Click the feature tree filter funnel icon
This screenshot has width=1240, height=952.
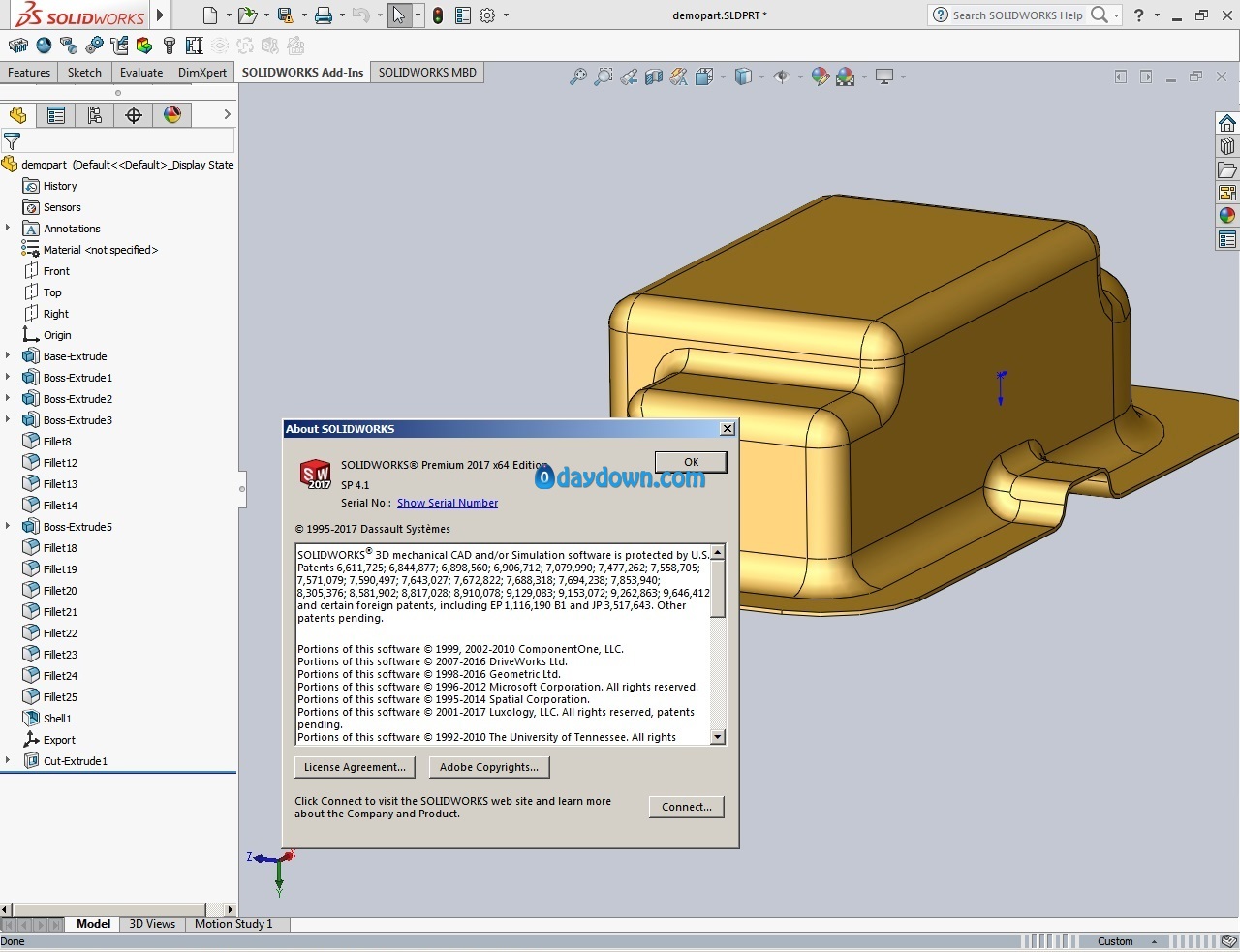tap(13, 141)
